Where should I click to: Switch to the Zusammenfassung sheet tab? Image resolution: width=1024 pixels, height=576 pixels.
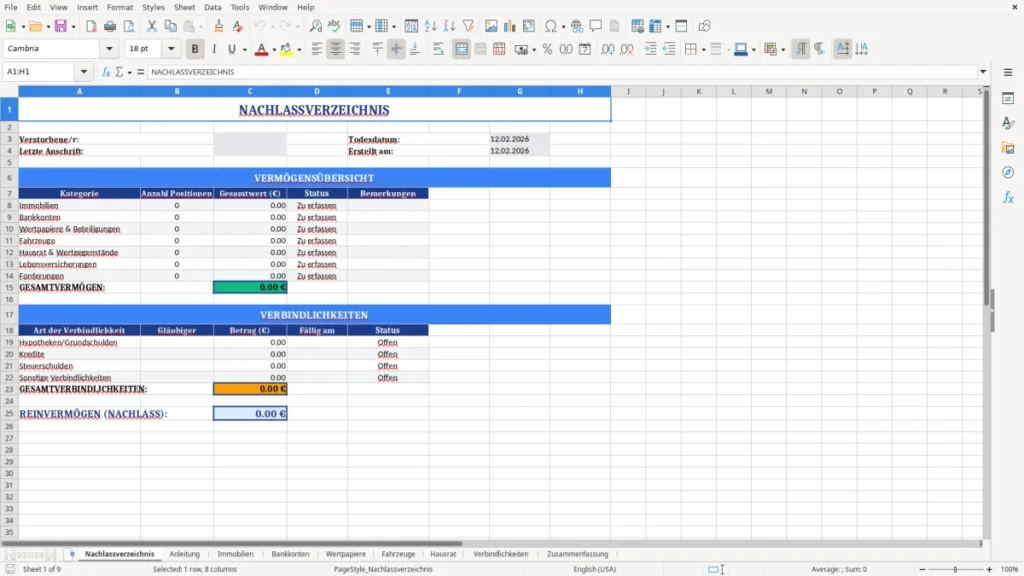577,554
